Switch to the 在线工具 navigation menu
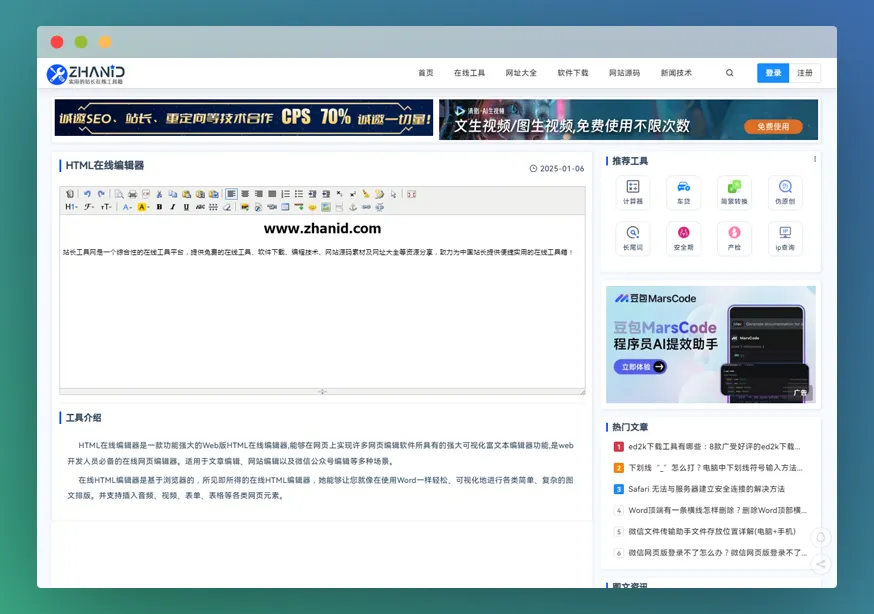Screen dimensions: 874x614 469,73
